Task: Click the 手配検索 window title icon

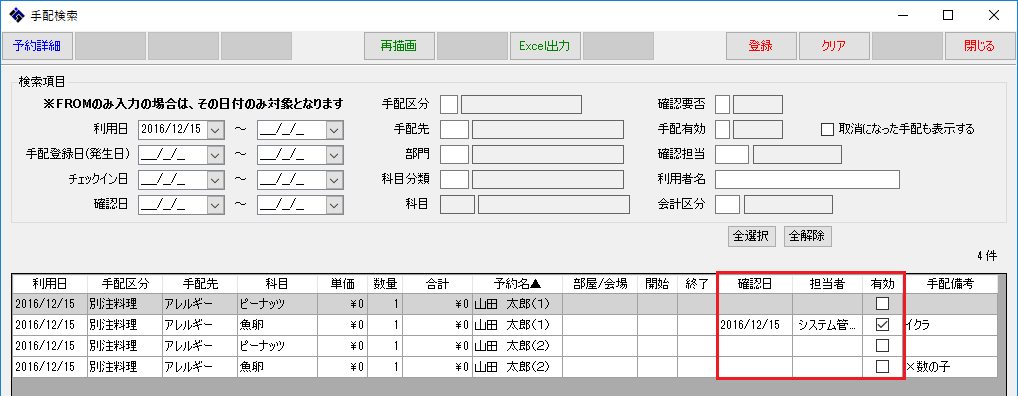Action: click(17, 14)
